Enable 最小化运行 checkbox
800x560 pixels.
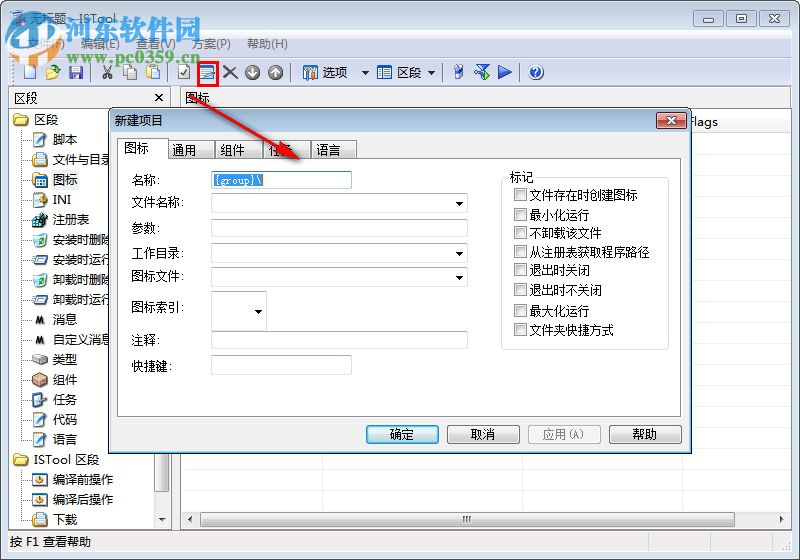(520, 214)
